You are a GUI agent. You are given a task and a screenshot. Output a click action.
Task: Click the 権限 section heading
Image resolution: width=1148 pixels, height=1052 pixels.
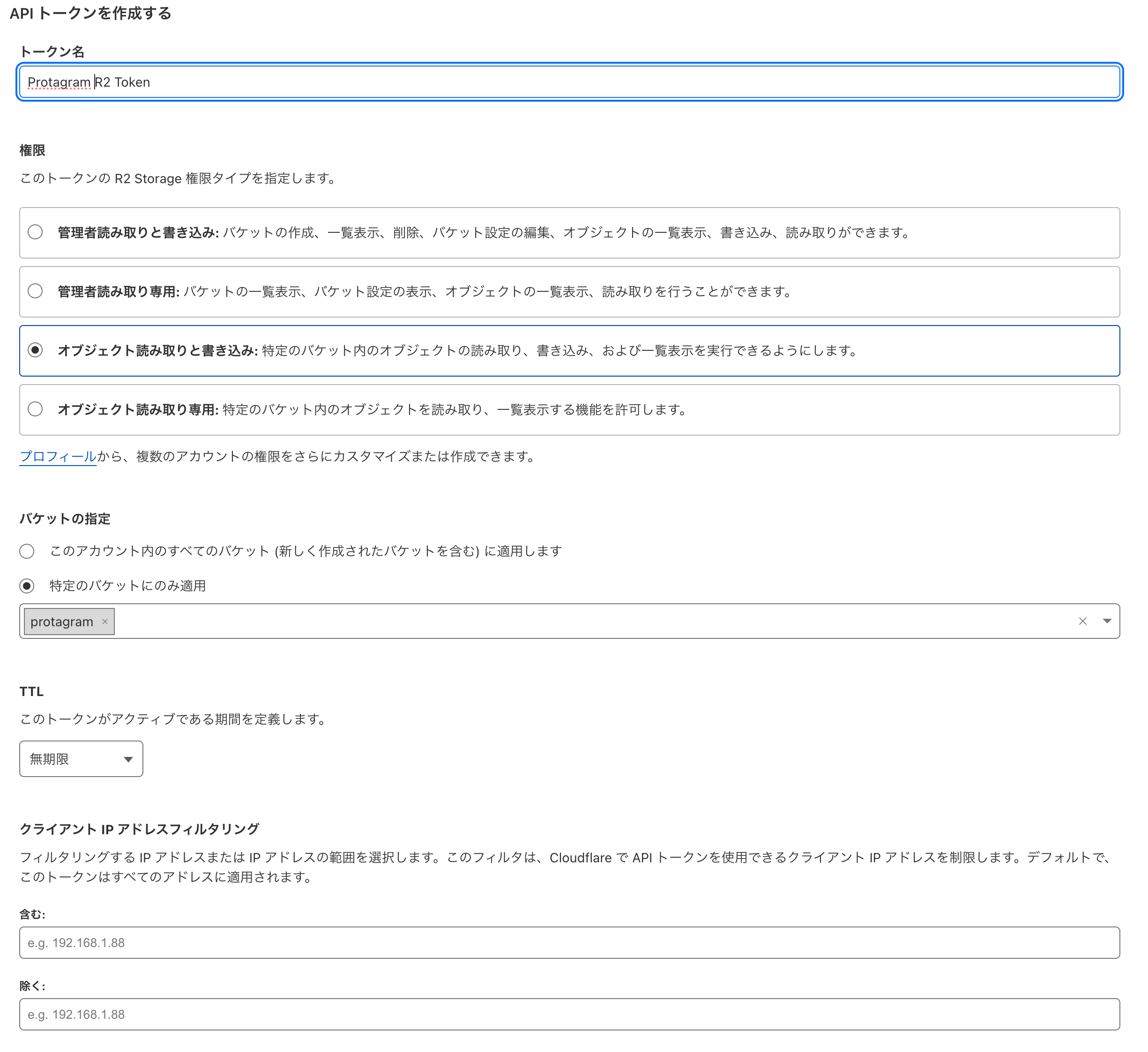tap(32, 150)
